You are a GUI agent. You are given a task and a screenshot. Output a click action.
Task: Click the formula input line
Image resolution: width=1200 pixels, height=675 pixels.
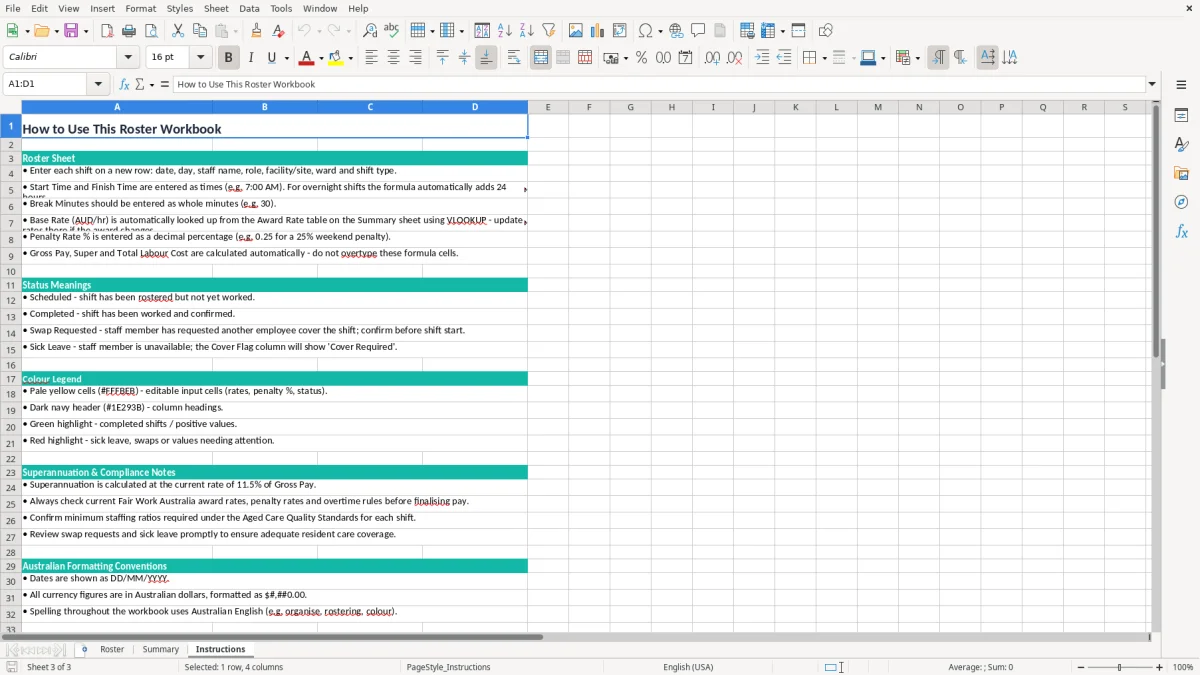(659, 84)
